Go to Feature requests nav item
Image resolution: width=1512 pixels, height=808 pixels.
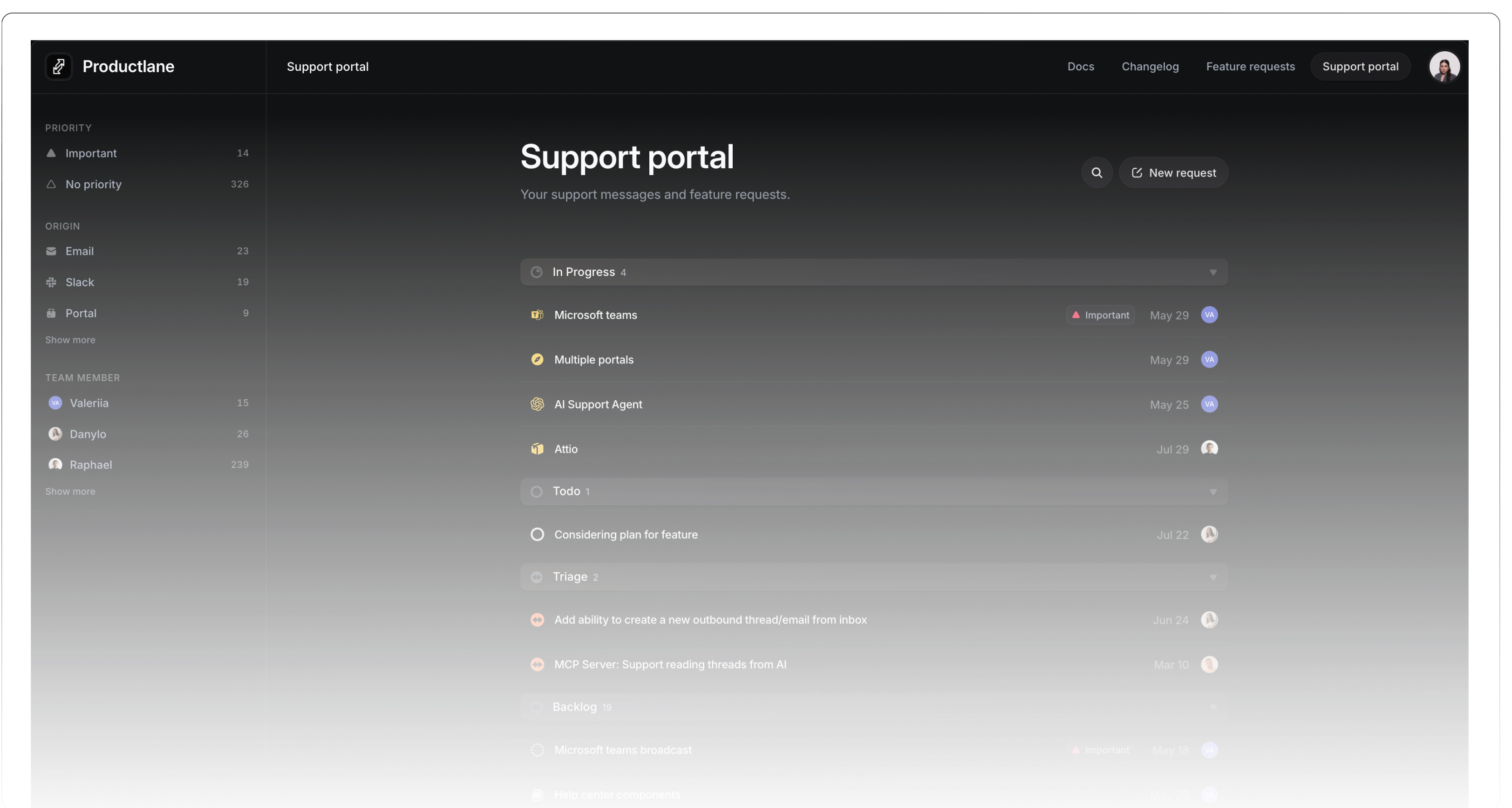coord(1250,66)
